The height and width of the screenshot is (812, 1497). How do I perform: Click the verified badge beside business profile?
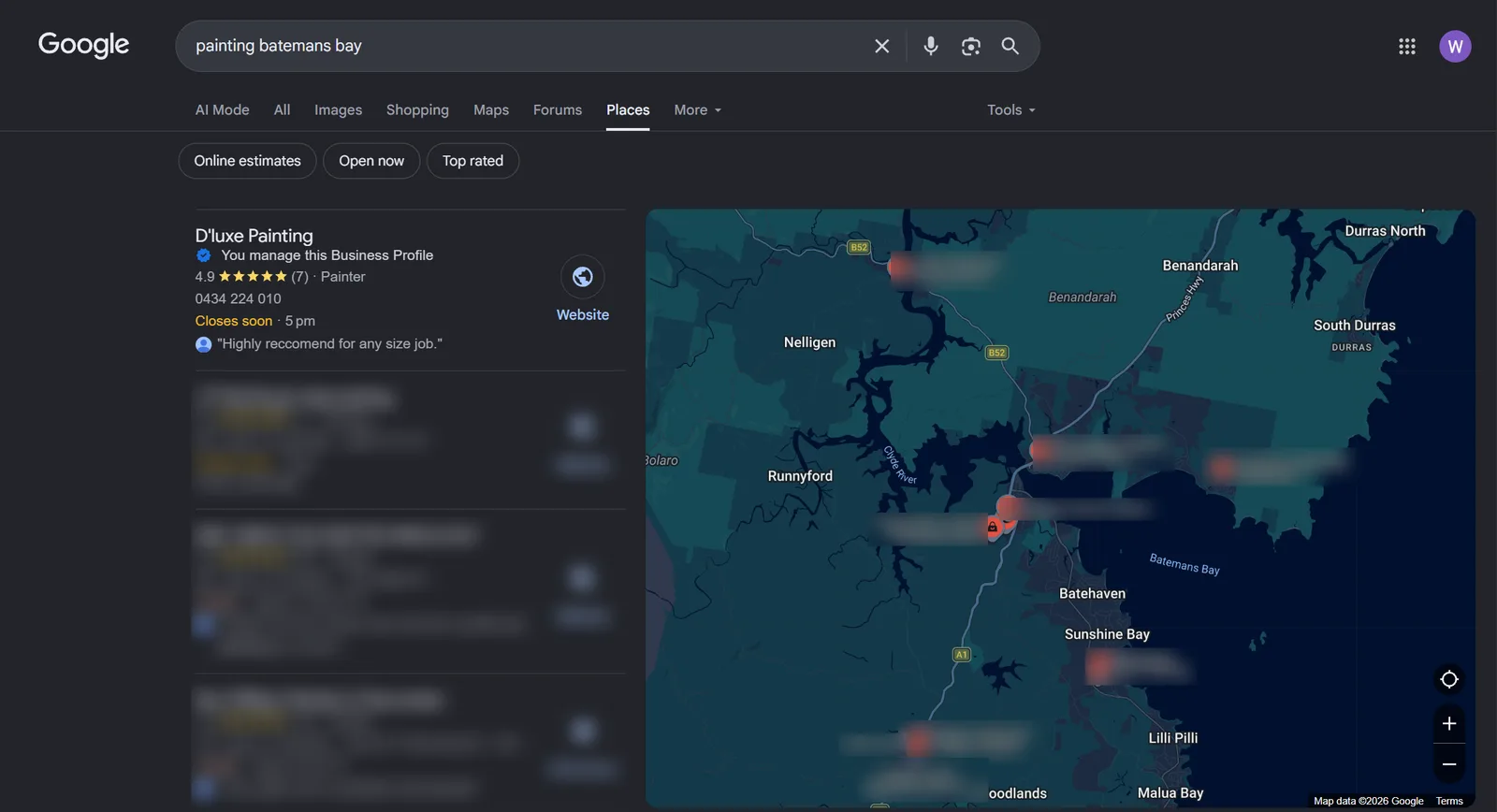coord(203,255)
